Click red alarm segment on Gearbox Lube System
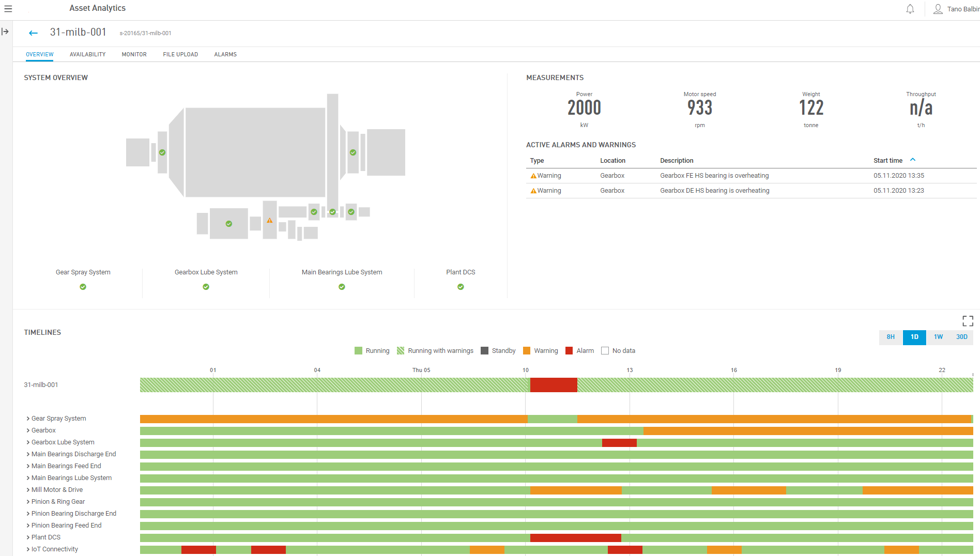Viewport: 980px width, 556px height. click(x=619, y=443)
